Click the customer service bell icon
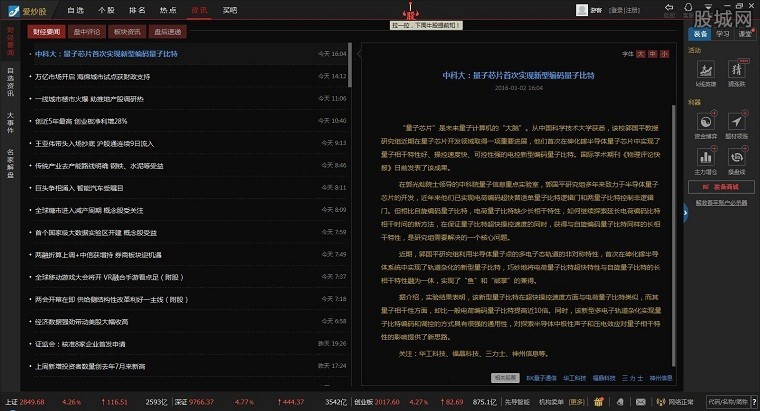The width and height of the screenshot is (760, 411). pyautogui.click(x=688, y=7)
